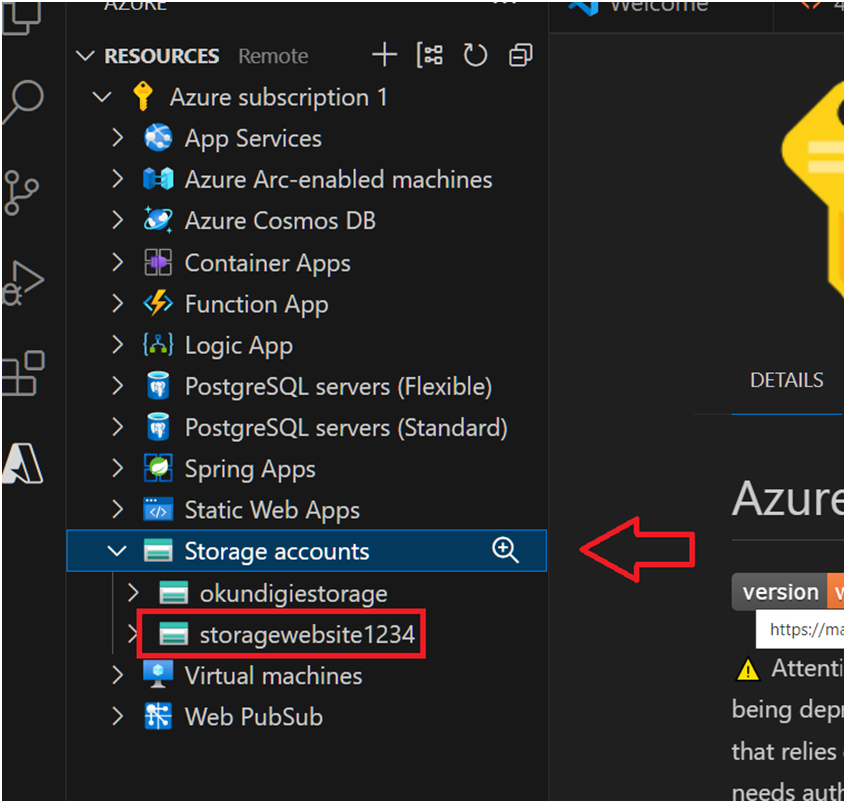Screen dimensions: 846x803
Task: Expand the Azure Cosmos DB node
Action: (x=118, y=220)
